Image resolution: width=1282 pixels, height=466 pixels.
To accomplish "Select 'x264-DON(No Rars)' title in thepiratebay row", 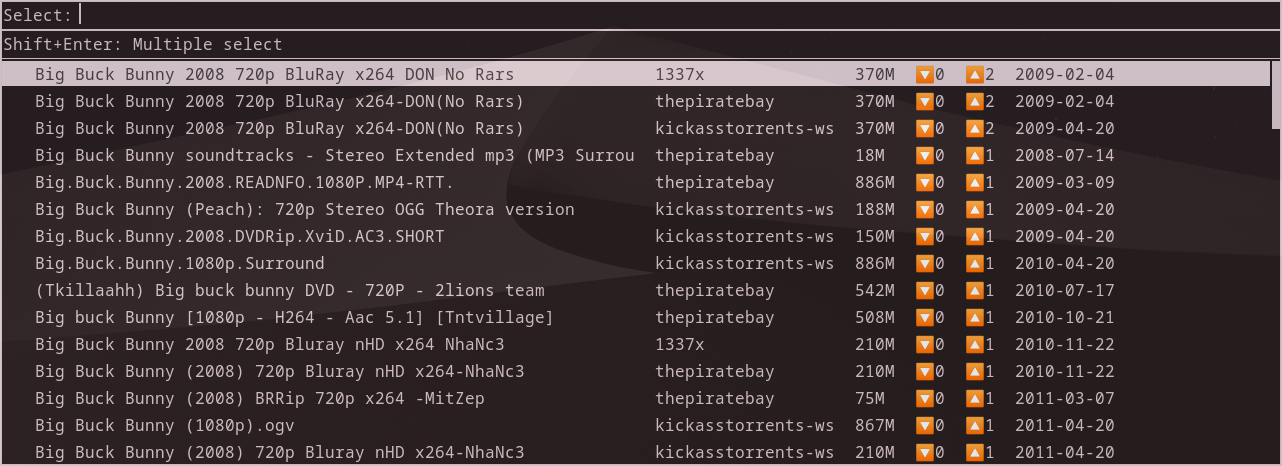I will click(279, 101).
